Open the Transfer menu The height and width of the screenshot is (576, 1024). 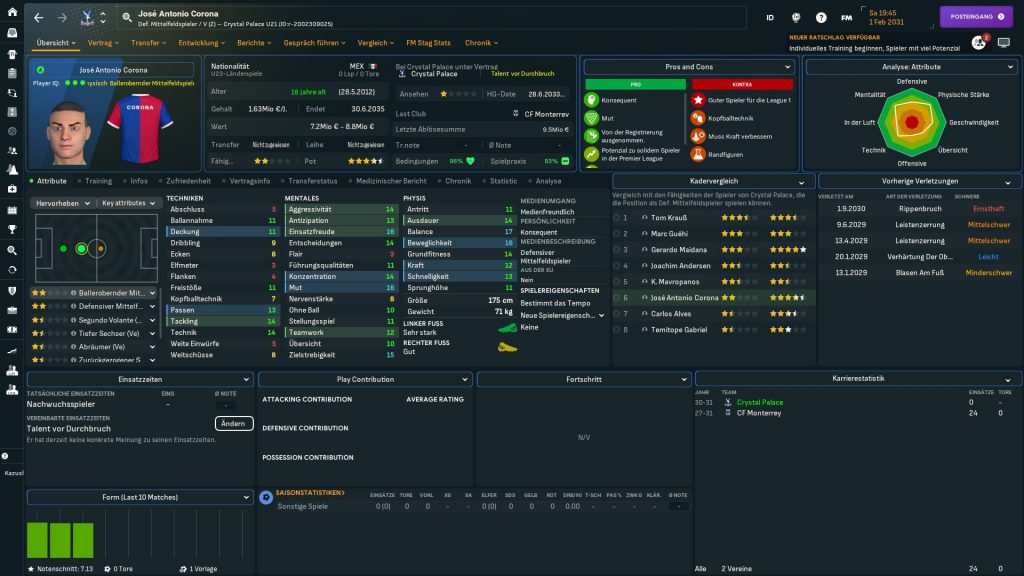(x=149, y=43)
